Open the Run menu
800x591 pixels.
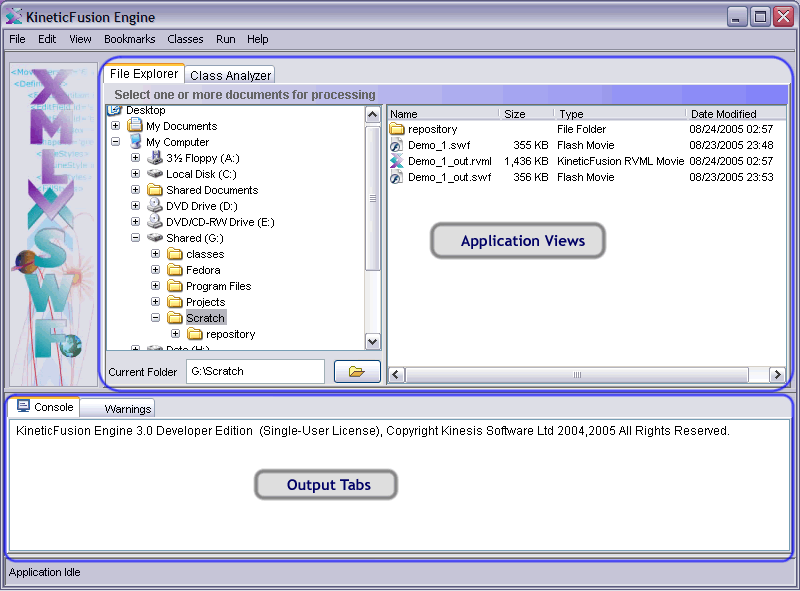coord(226,39)
